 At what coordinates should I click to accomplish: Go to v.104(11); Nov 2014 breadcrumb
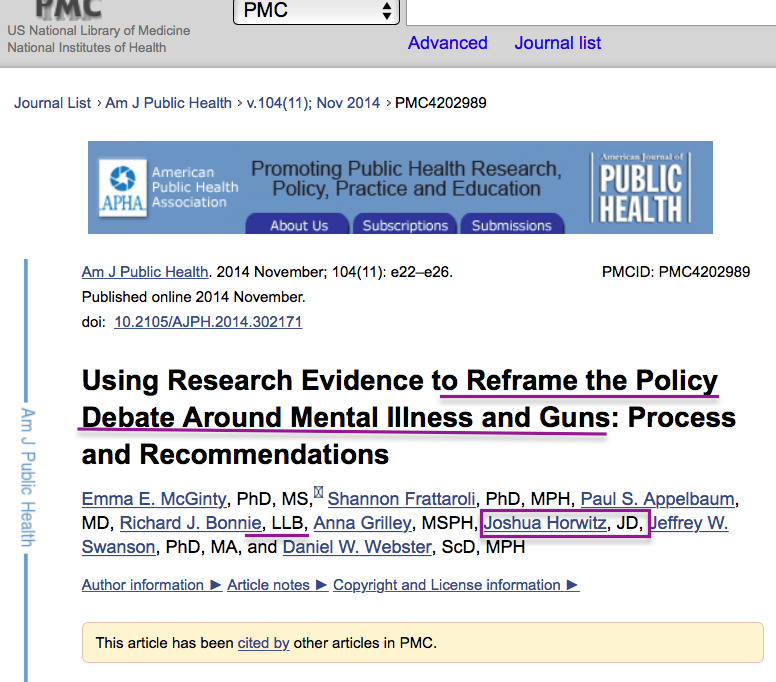[314, 103]
